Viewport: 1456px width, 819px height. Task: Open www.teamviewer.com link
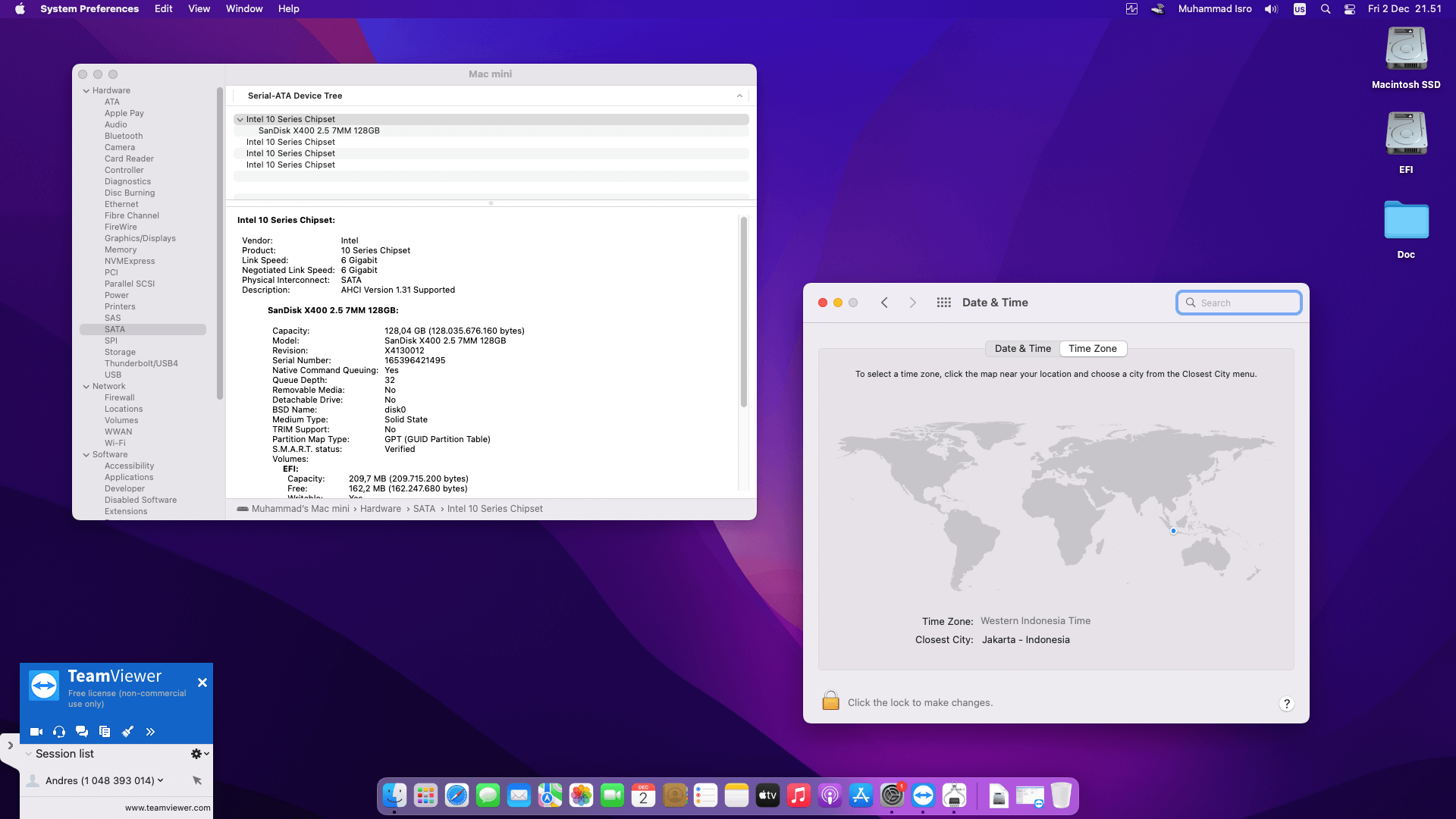168,808
